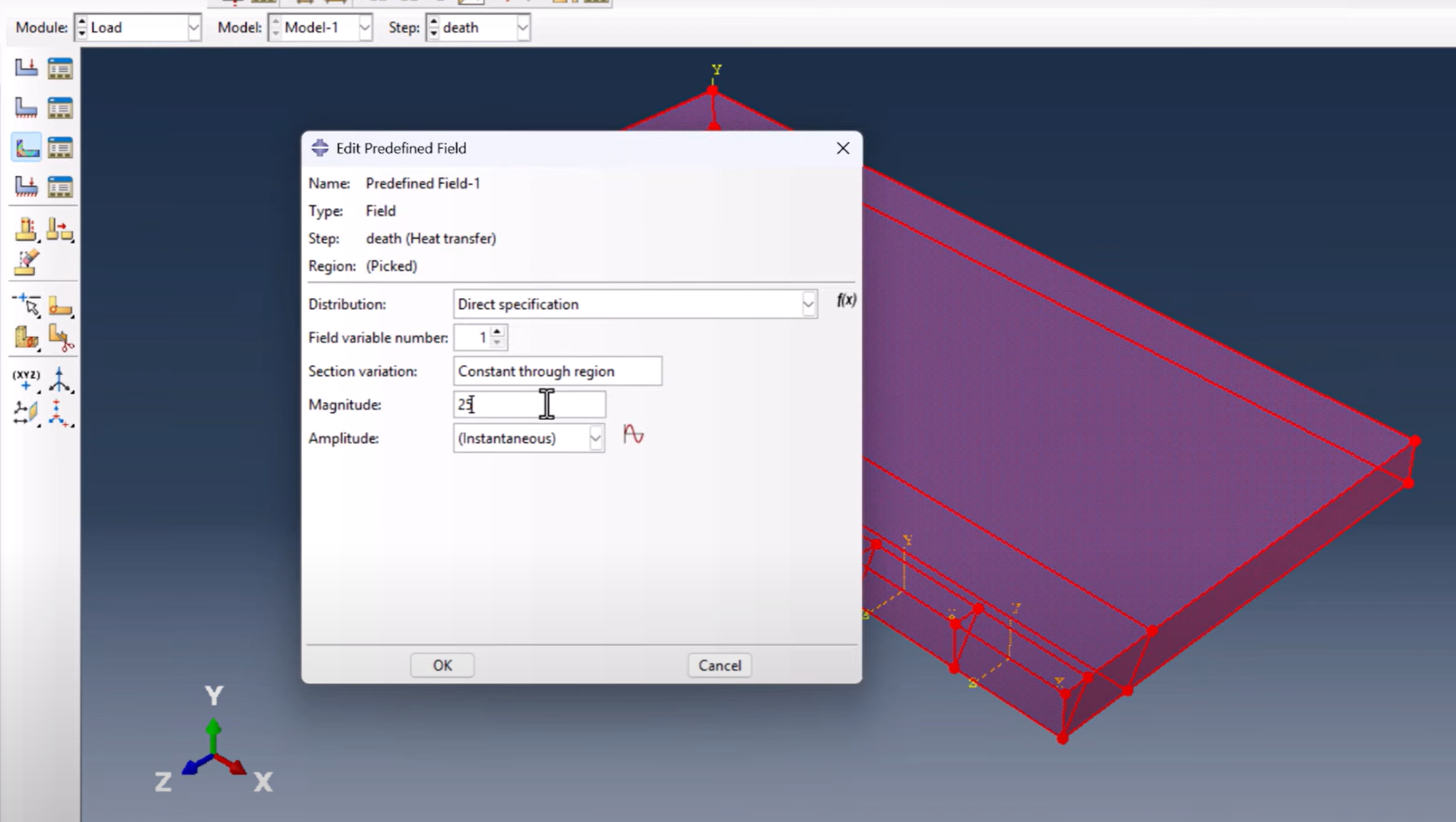Open the Boundary Condition Manager
The image size is (1456, 822).
tap(61, 107)
